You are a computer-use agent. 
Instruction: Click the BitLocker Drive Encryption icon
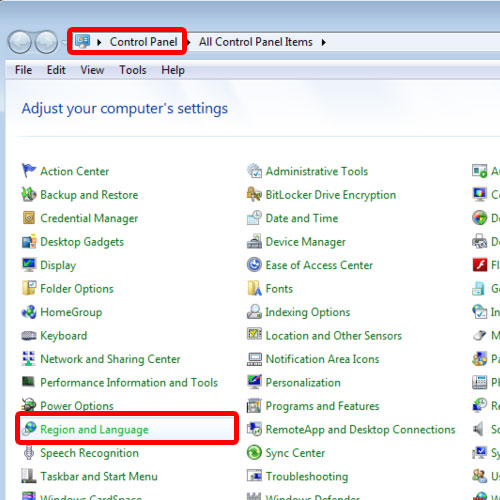click(254, 194)
